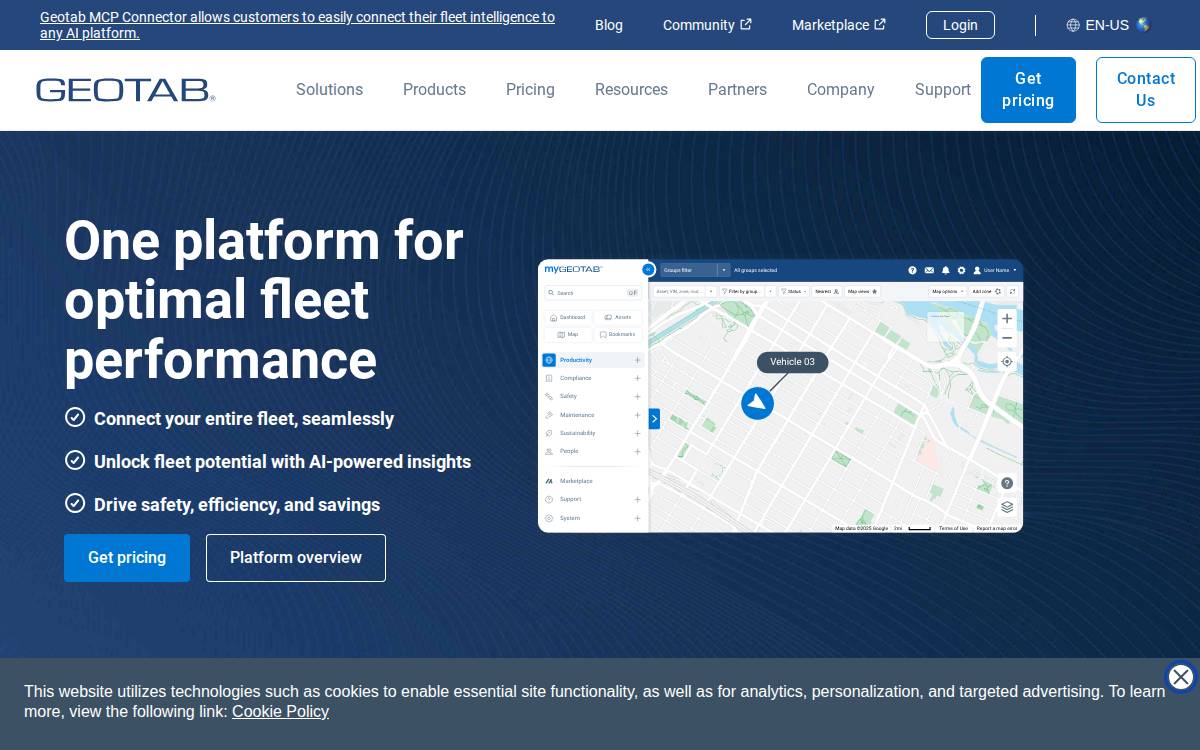Open the Map options dropdown
This screenshot has height=750, width=1200.
947,291
